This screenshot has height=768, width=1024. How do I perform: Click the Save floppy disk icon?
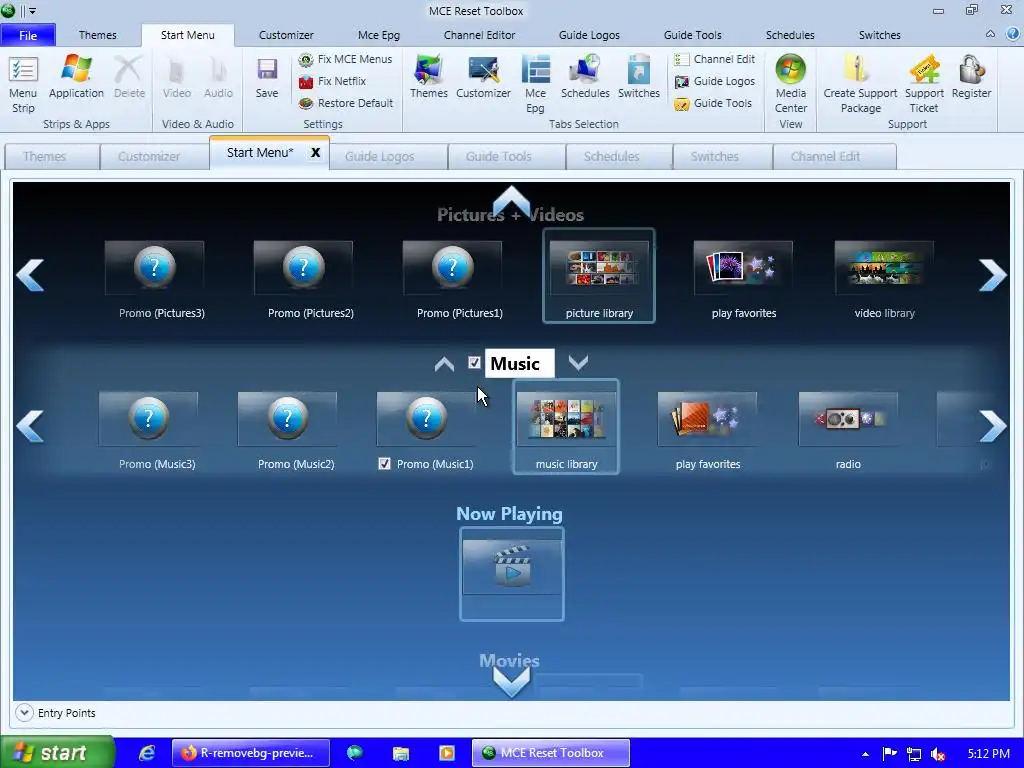pyautogui.click(x=267, y=70)
